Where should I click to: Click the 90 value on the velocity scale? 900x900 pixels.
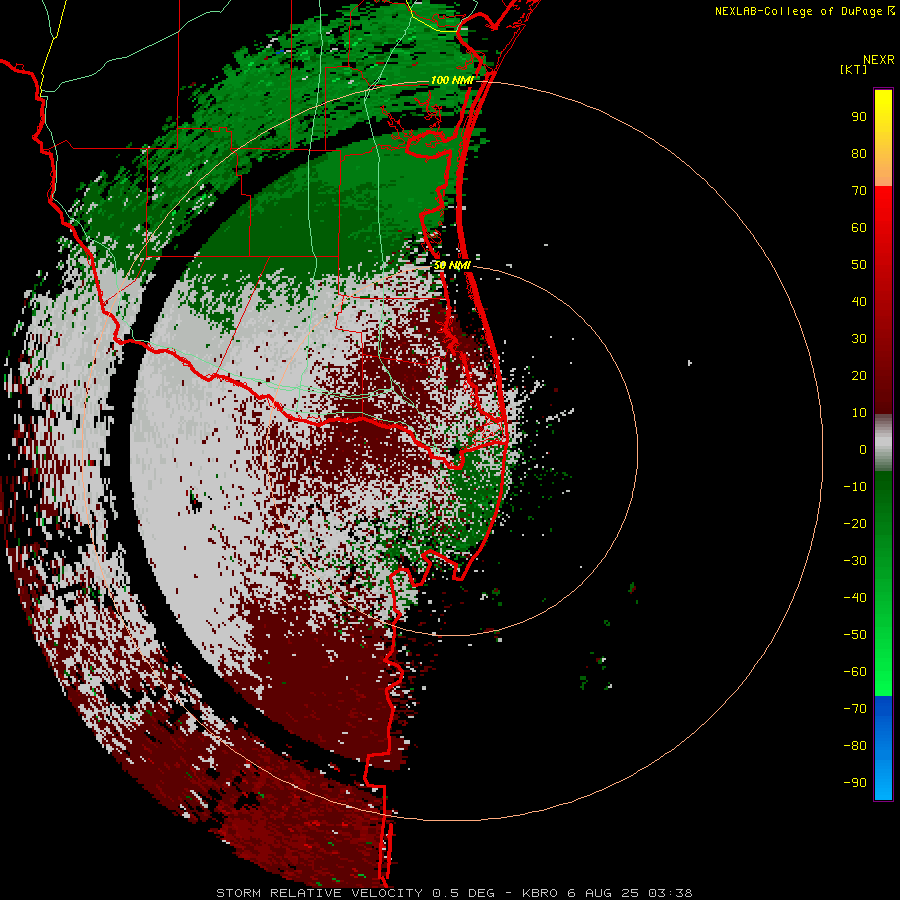pyautogui.click(x=859, y=117)
